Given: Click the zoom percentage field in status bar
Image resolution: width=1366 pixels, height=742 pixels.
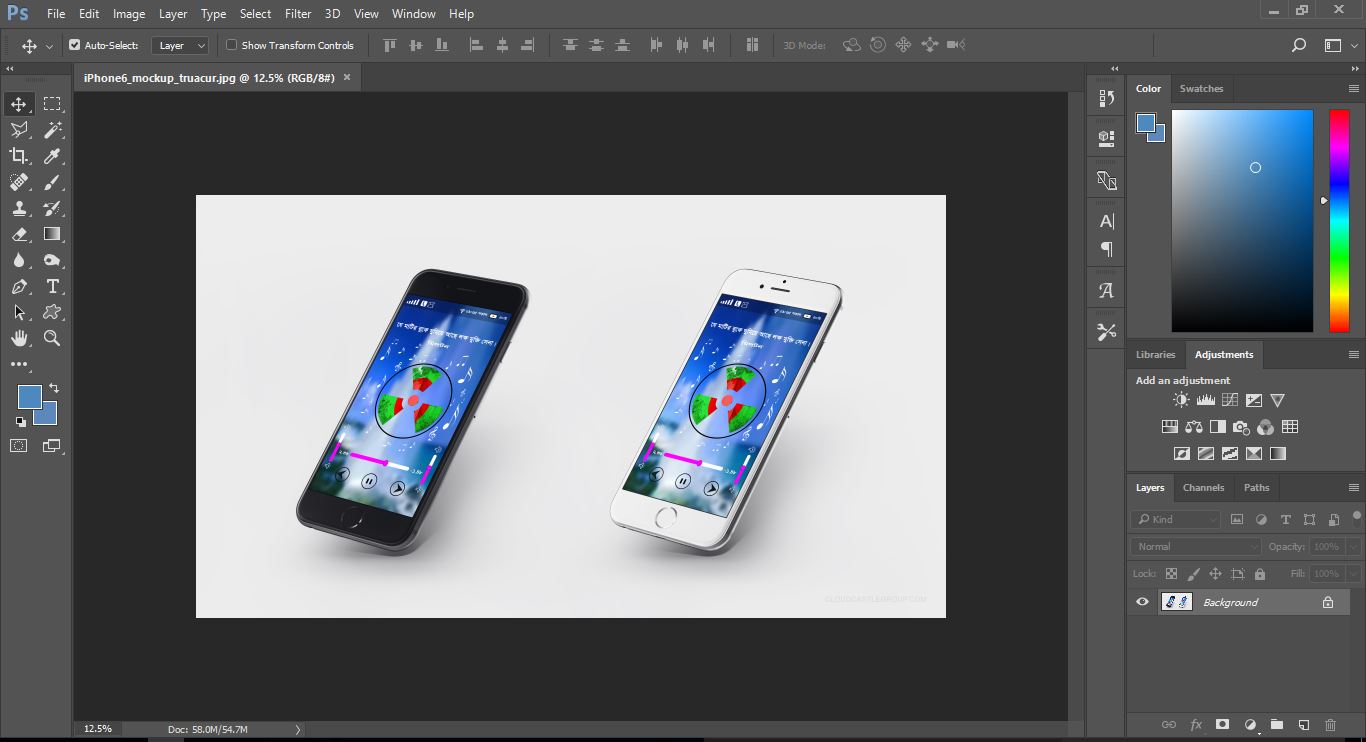Looking at the screenshot, I should point(98,729).
